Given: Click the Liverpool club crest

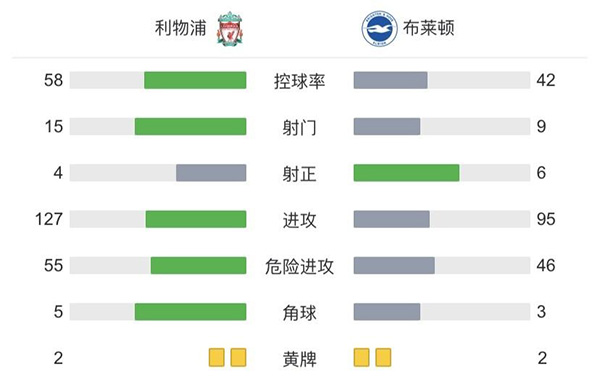Looking at the screenshot, I should [230, 29].
